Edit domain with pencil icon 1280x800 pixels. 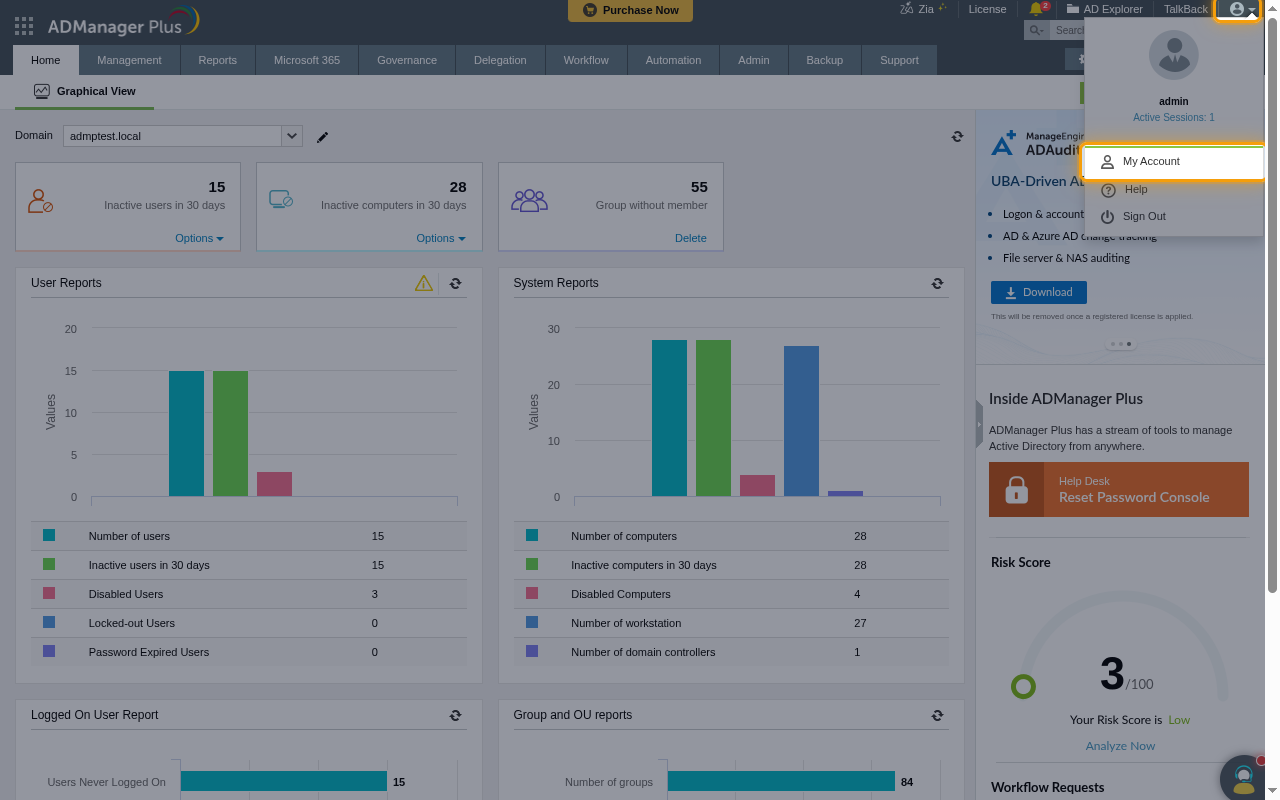[322, 137]
